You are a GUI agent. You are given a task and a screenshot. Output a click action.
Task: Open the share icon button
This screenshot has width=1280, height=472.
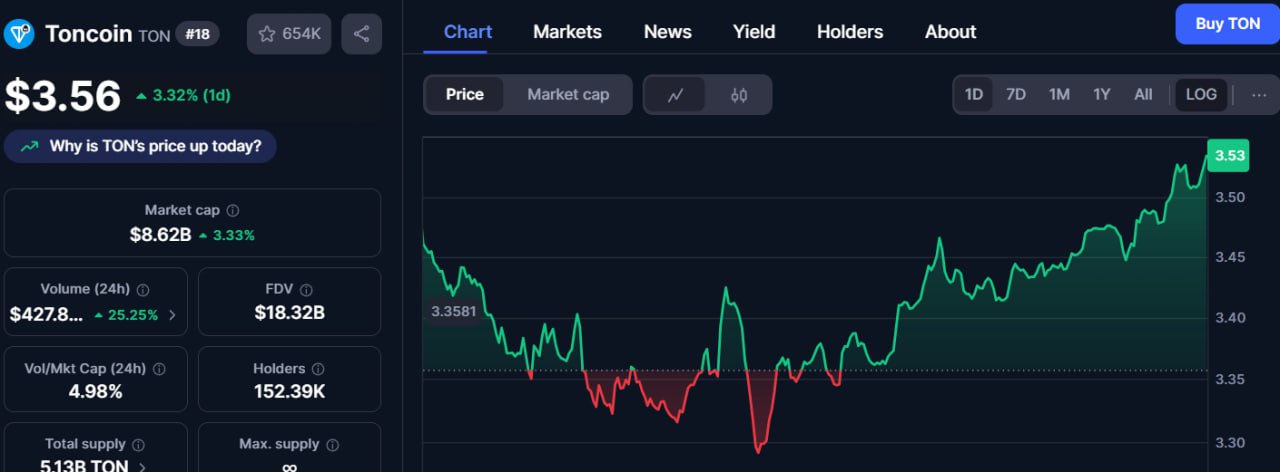click(x=361, y=34)
